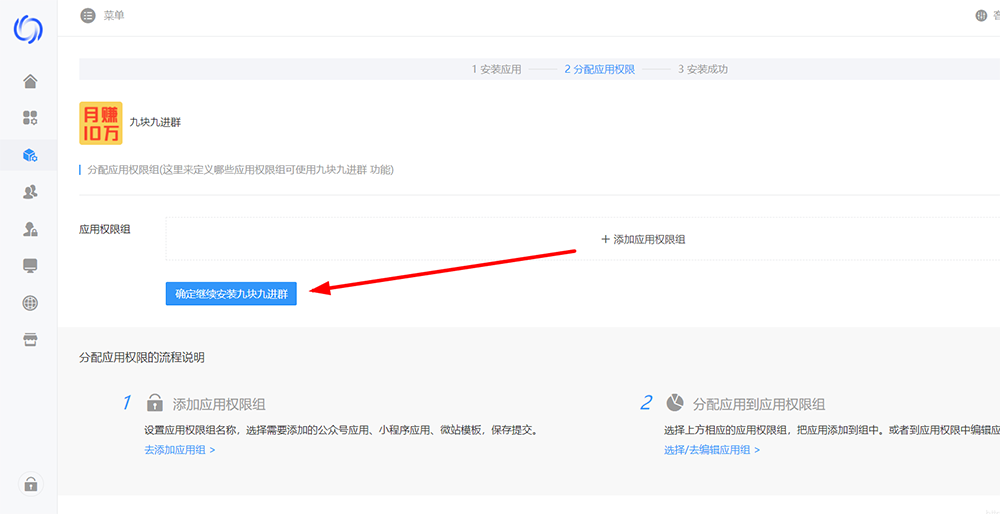Click the 3 安装成功 step
Screen dimensions: 1000x514
click(702, 70)
